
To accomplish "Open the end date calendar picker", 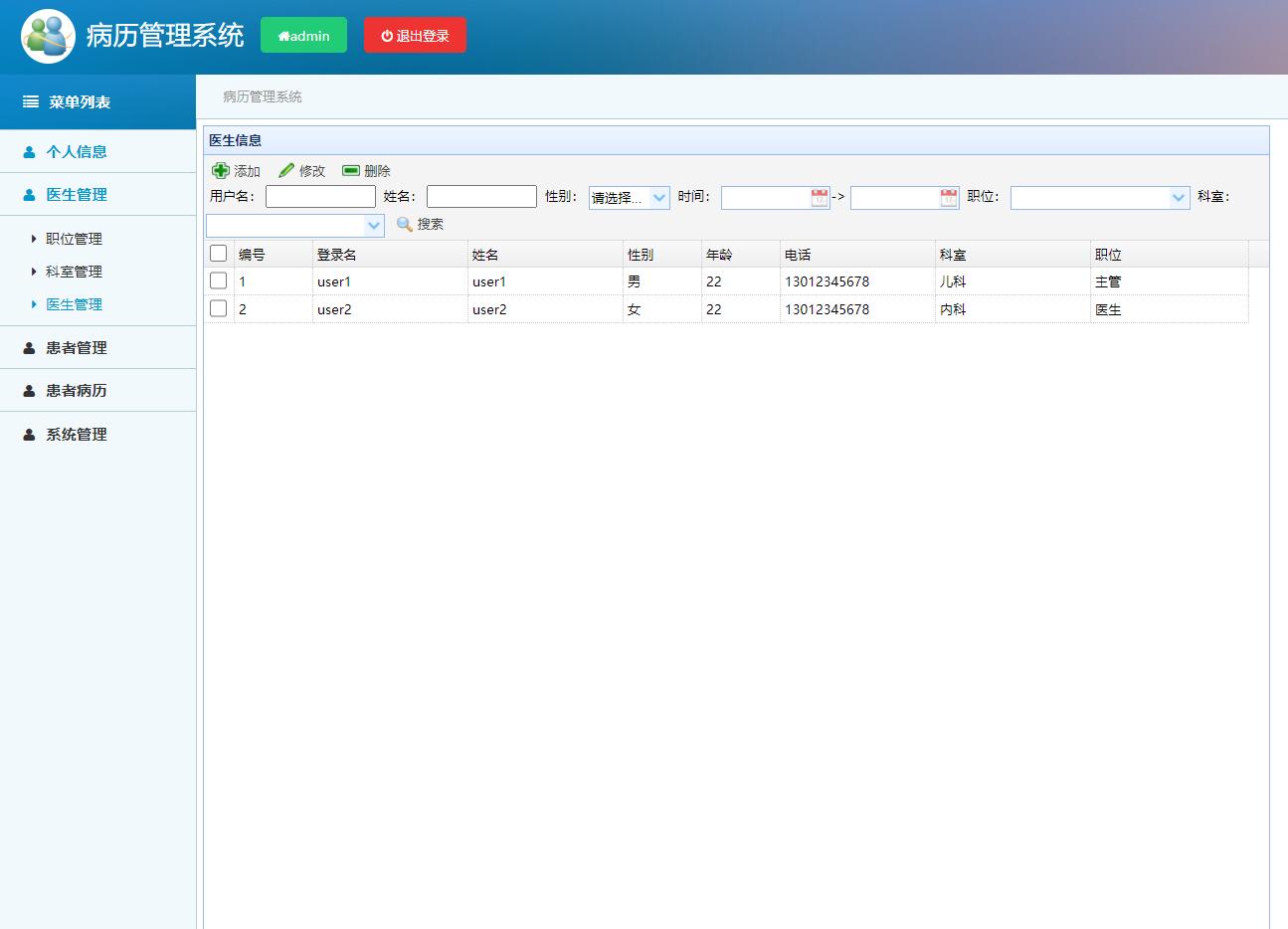I will [949, 198].
